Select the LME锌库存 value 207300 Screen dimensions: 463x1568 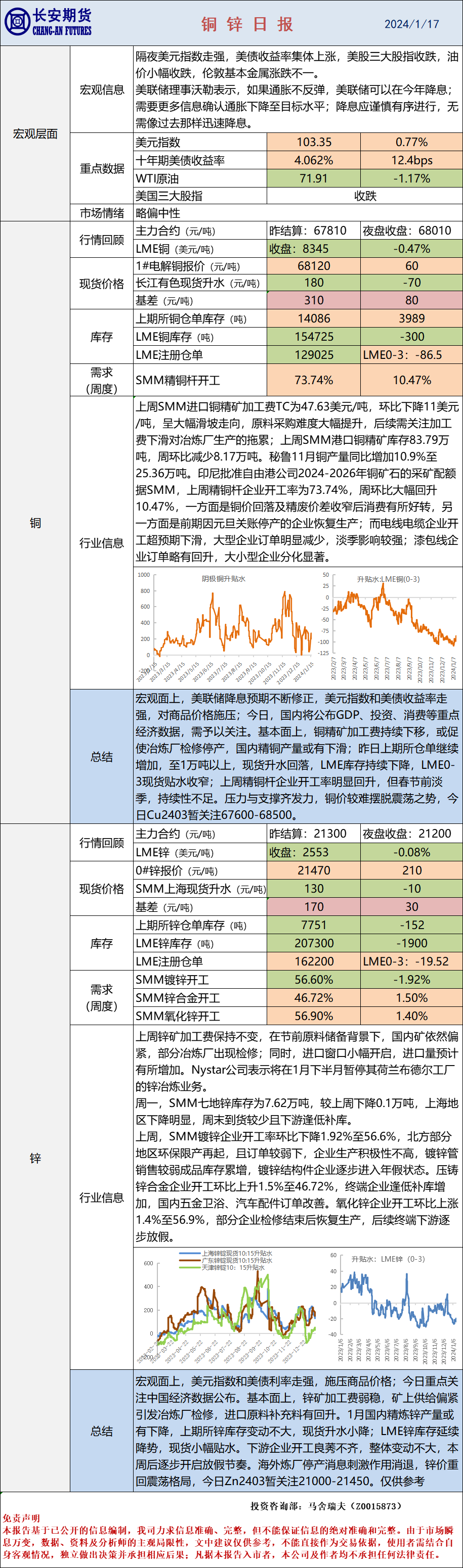point(314,943)
